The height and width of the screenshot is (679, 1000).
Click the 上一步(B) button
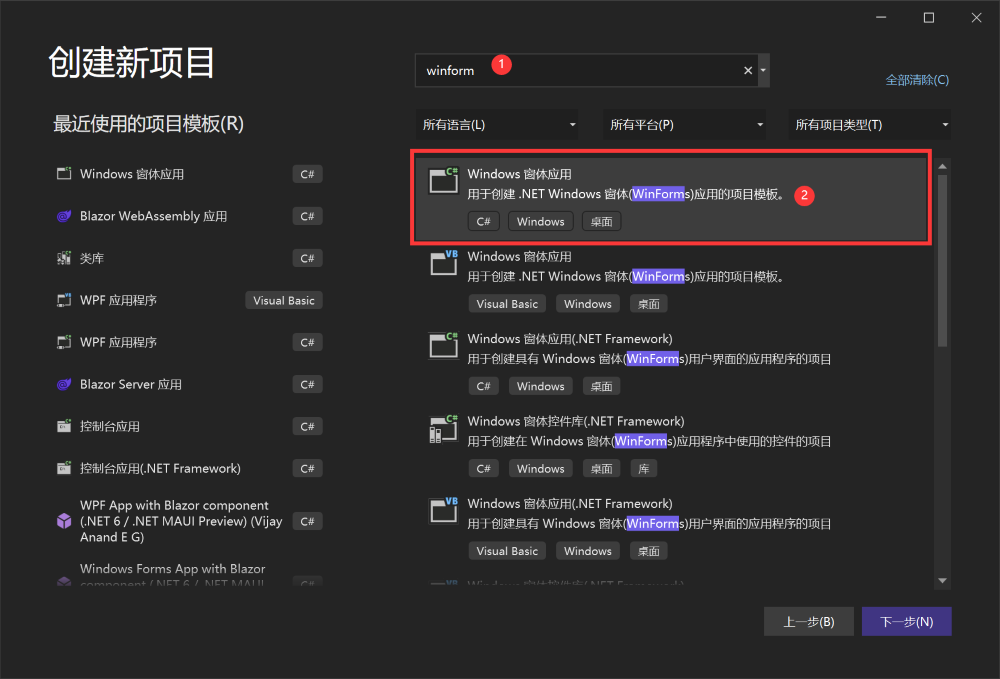809,622
